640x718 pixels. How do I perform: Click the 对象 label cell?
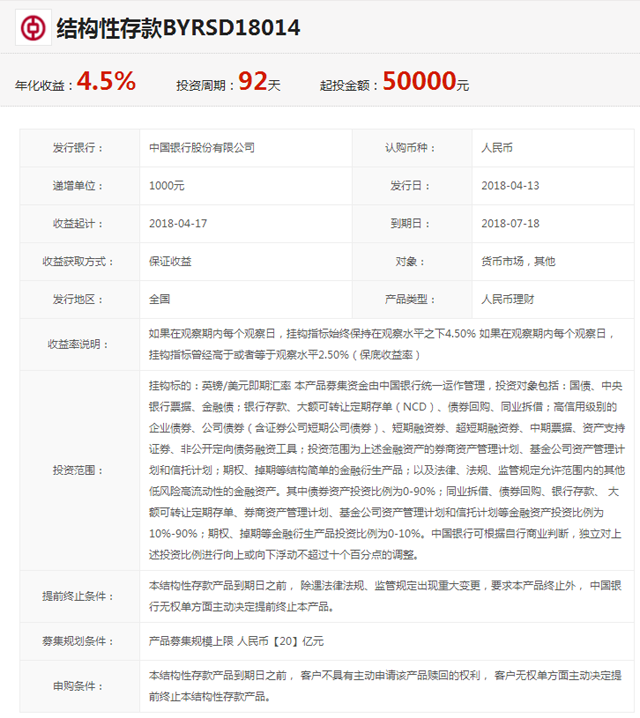pyautogui.click(x=412, y=261)
